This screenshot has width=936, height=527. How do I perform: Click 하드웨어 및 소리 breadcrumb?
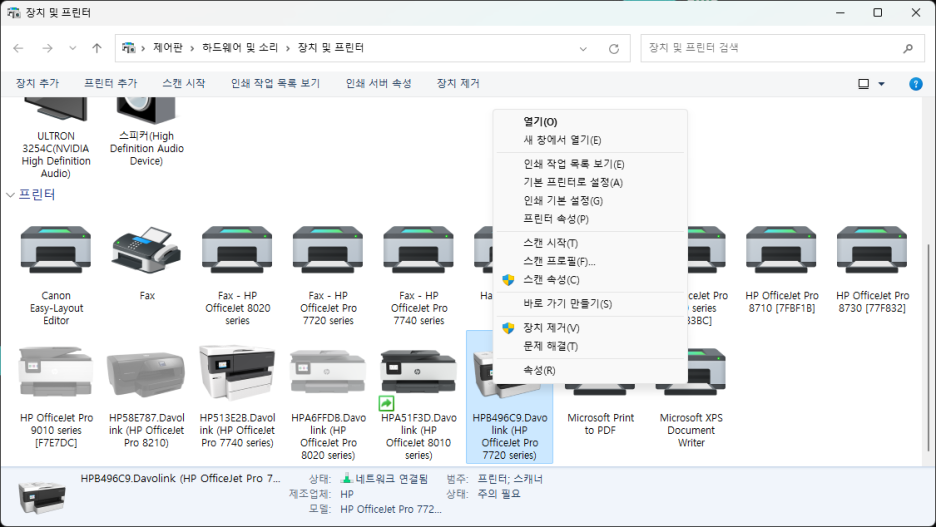tap(240, 48)
